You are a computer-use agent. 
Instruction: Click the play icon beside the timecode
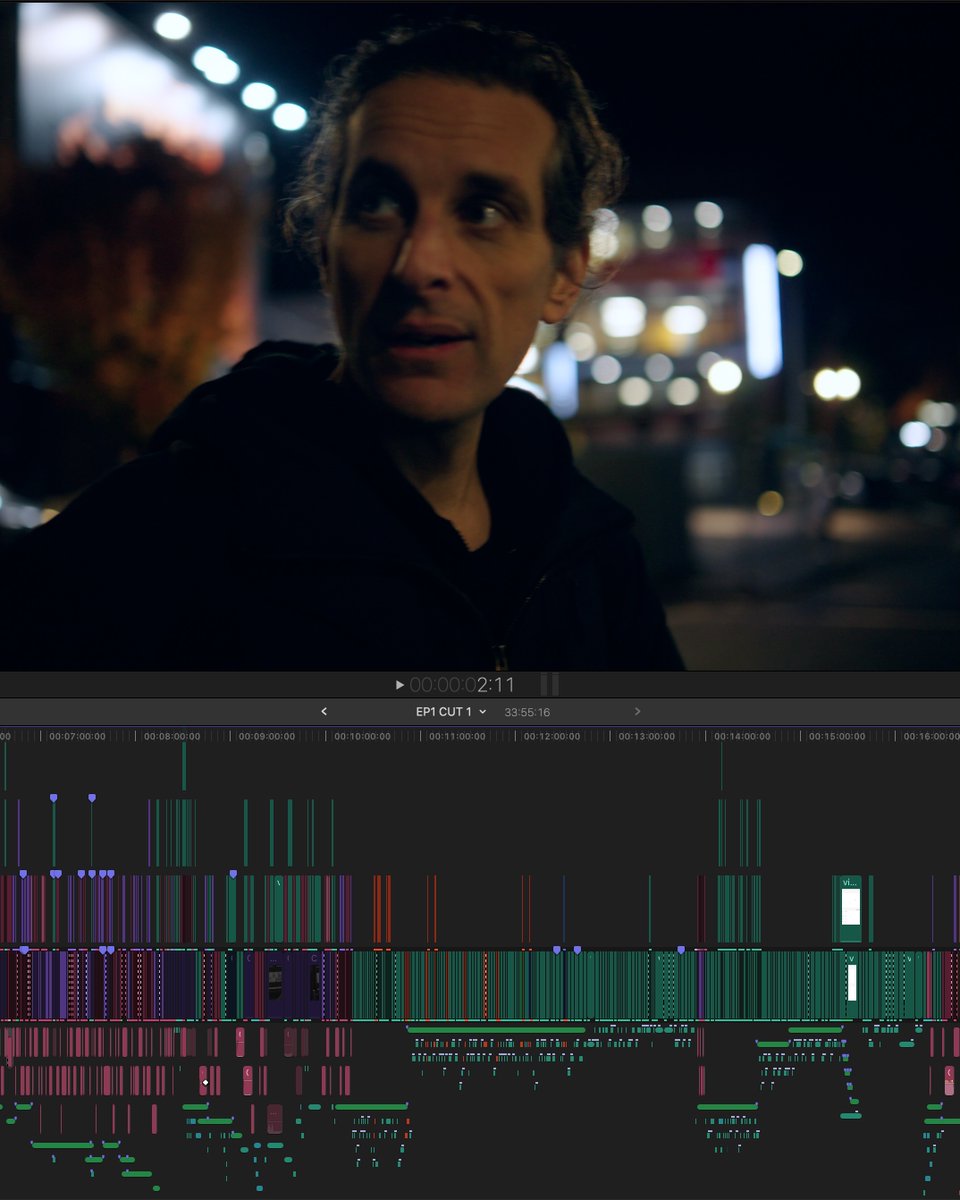pyautogui.click(x=400, y=685)
